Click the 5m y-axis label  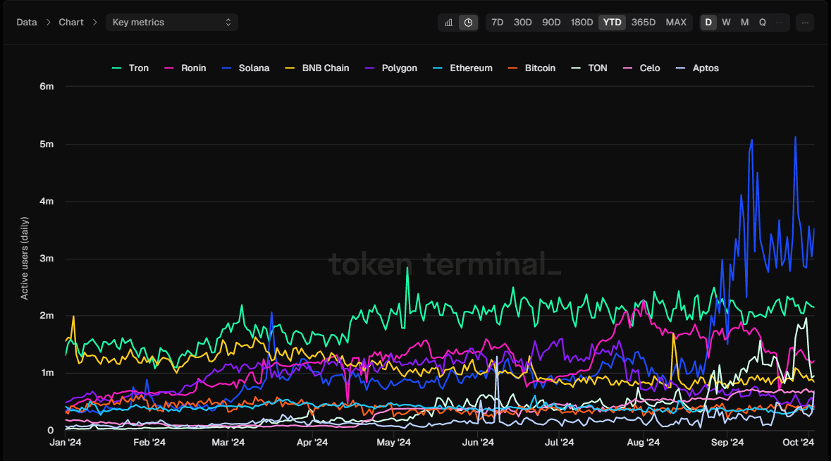click(47, 144)
